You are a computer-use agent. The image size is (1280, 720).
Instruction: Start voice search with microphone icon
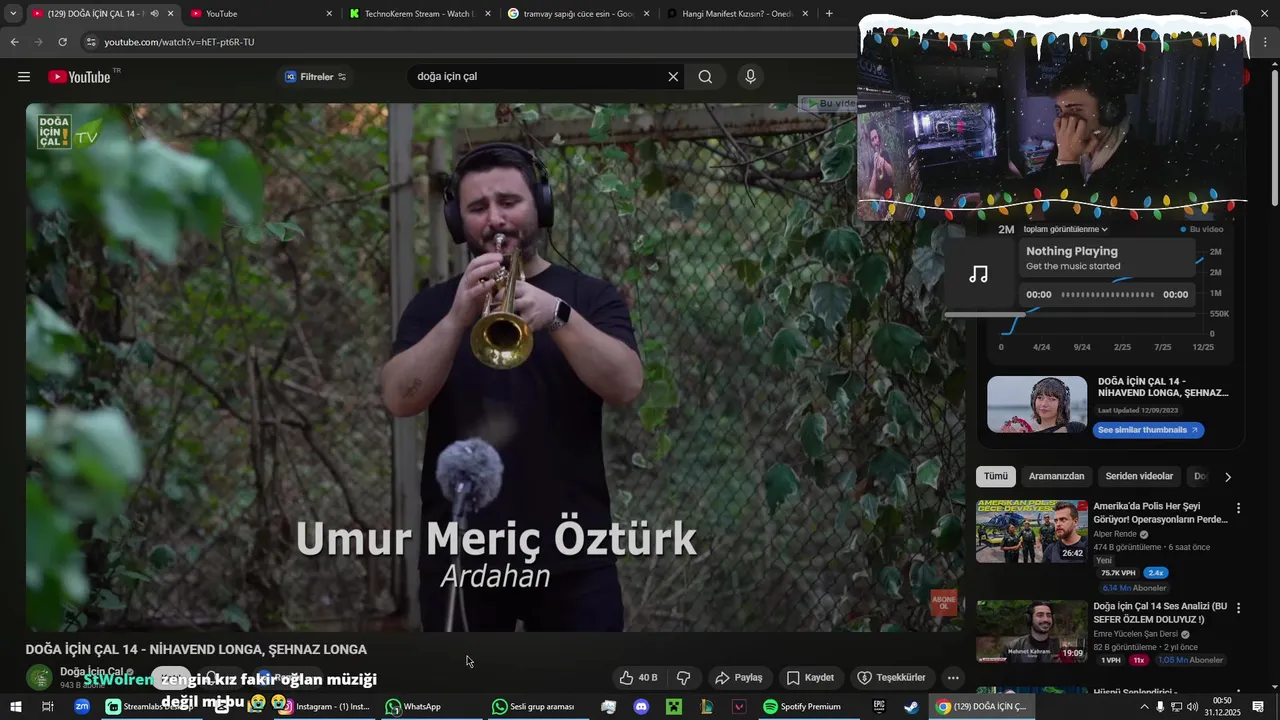coord(750,77)
